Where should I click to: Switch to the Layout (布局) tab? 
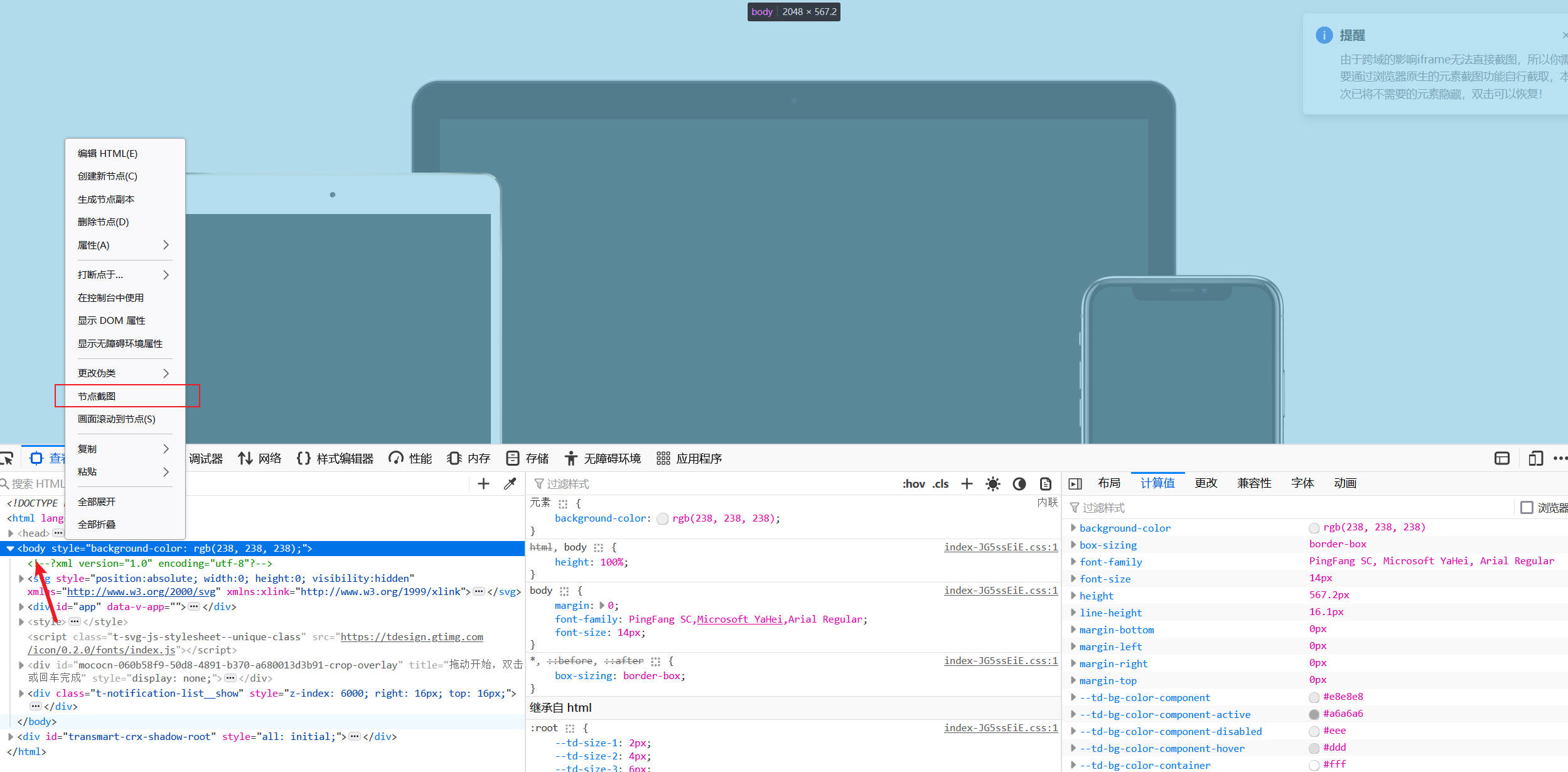point(1109,483)
